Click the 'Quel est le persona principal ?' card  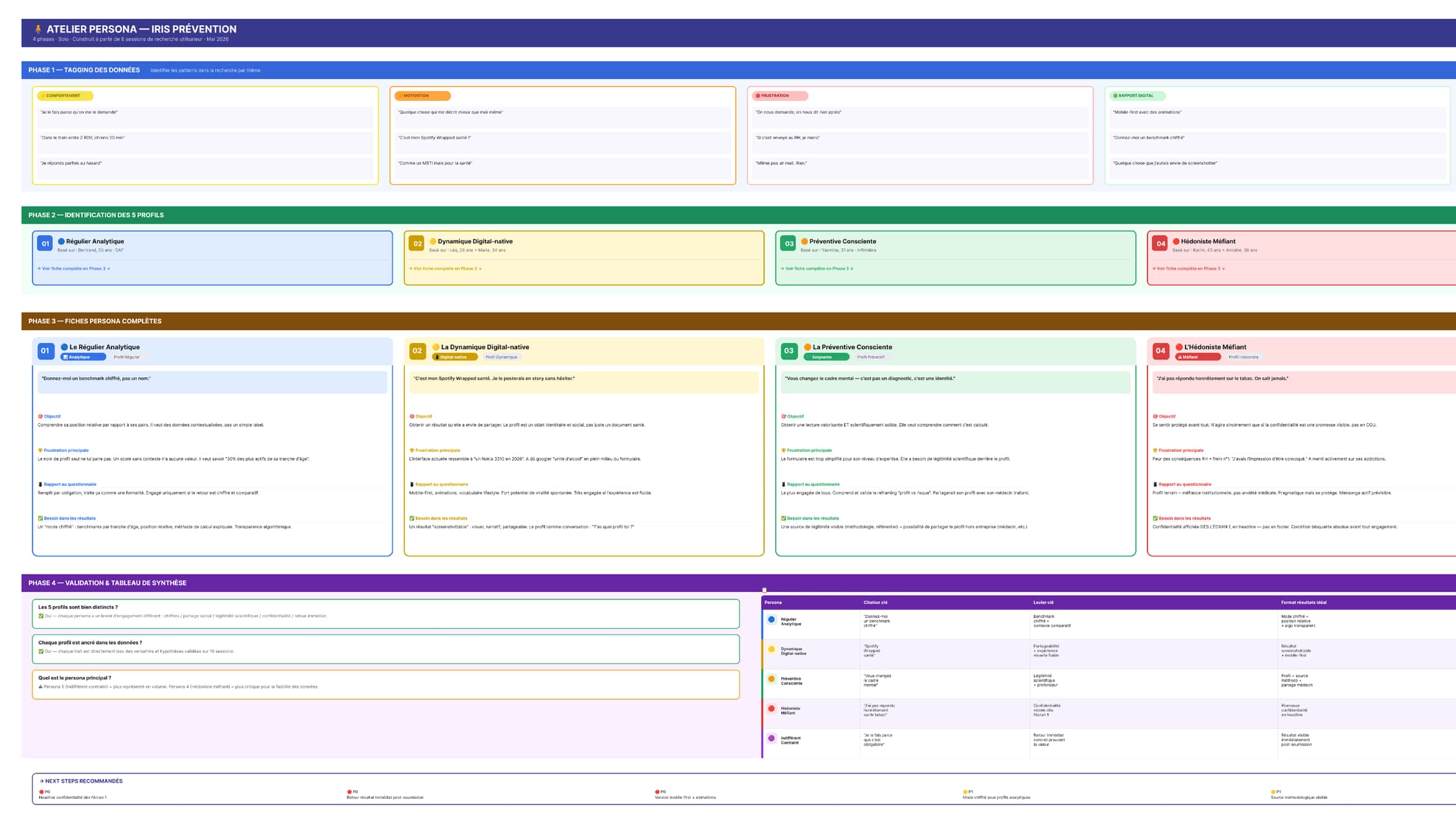click(386, 684)
